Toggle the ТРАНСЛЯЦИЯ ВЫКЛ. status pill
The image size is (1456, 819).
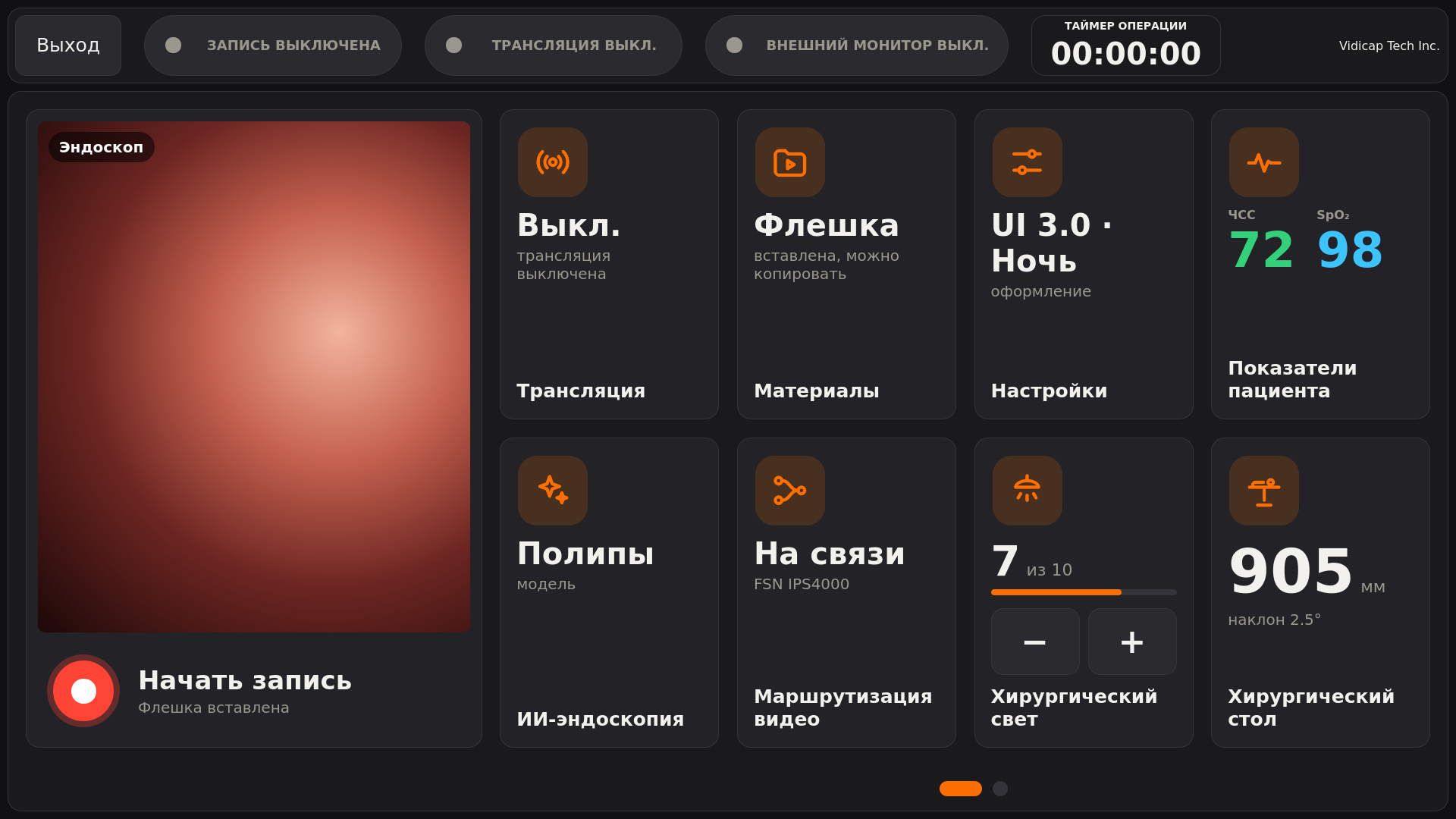click(554, 45)
